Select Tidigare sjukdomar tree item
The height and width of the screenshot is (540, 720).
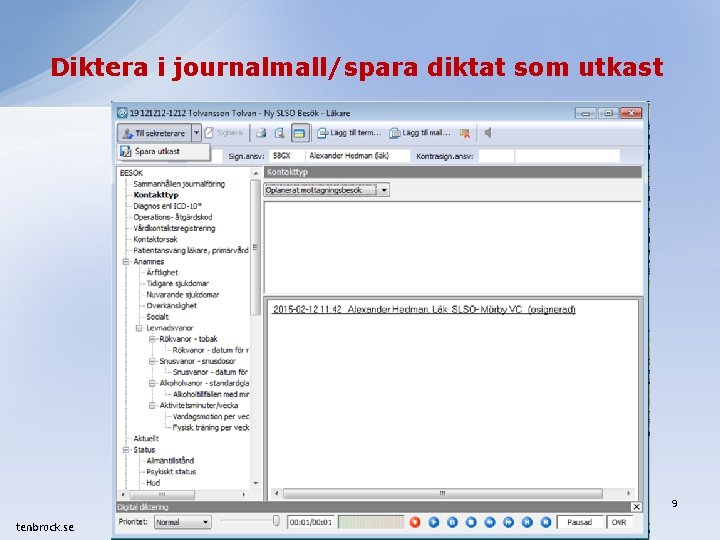pyautogui.click(x=177, y=283)
